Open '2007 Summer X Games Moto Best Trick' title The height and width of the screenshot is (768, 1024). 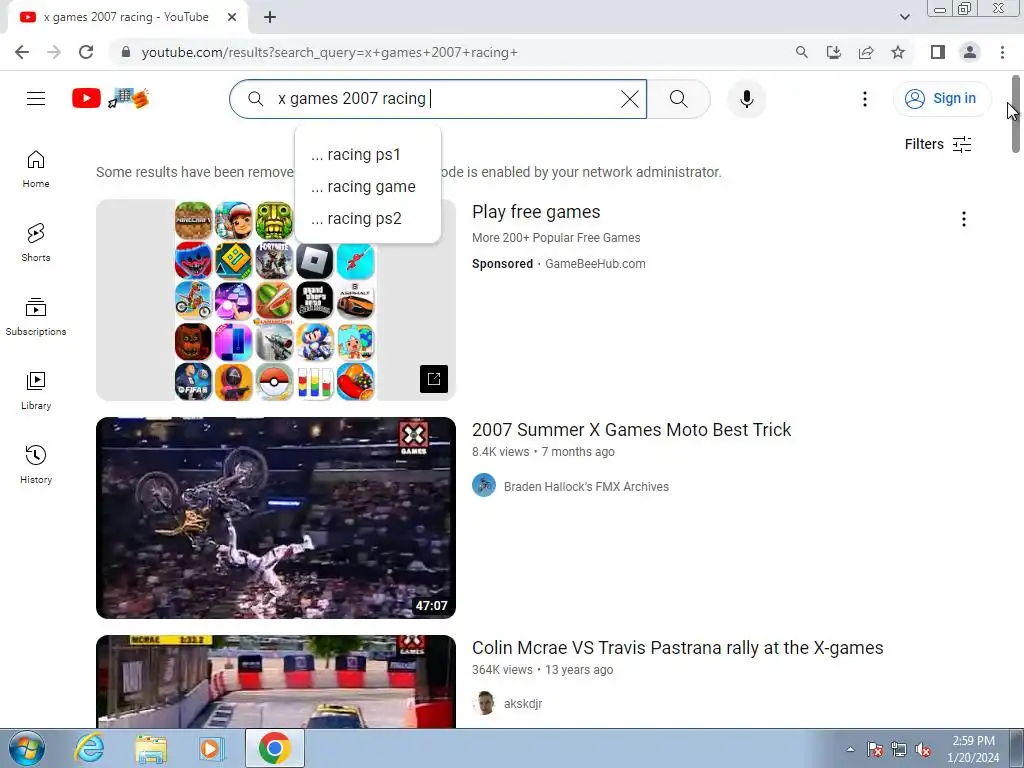632,430
